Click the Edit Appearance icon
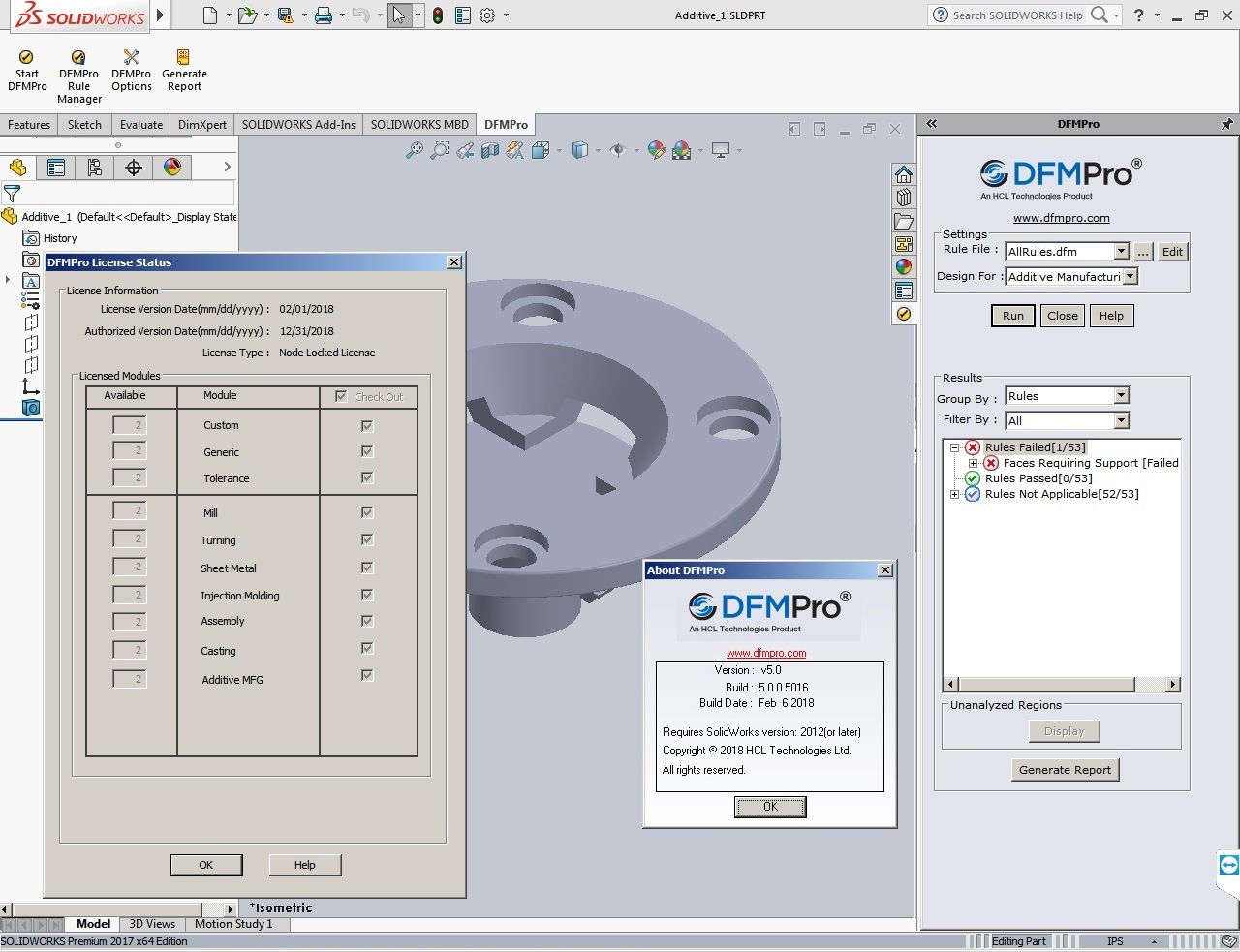The width and height of the screenshot is (1240, 952). (x=657, y=150)
